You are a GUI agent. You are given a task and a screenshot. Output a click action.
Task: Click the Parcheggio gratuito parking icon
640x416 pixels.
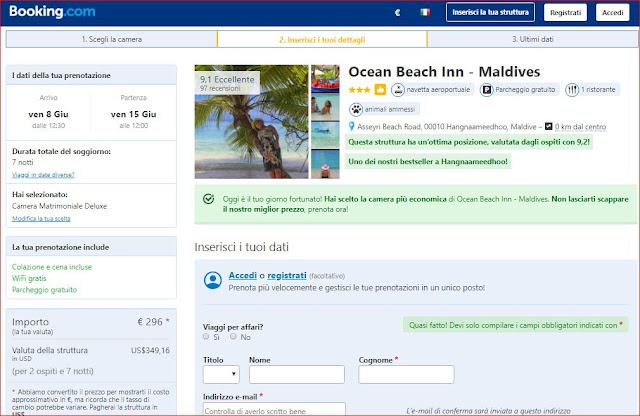487,90
